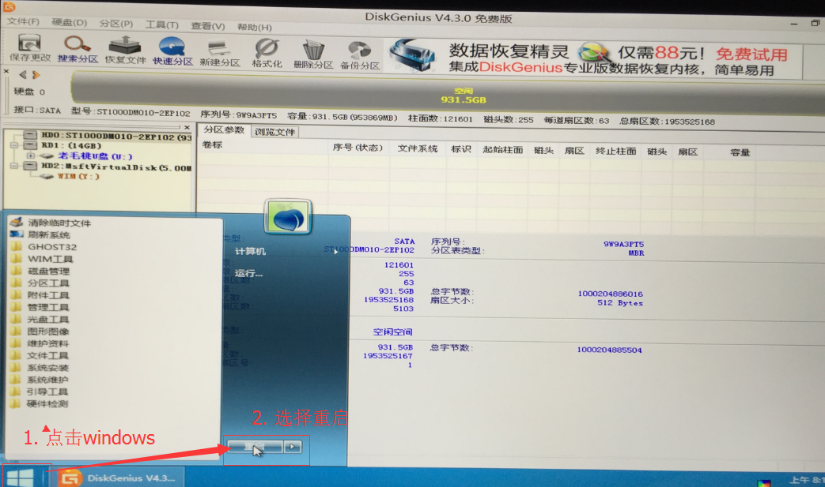Viewport: 825px width, 487px height.
Task: Click 清除临时文件 in start menu
Action: [52, 222]
